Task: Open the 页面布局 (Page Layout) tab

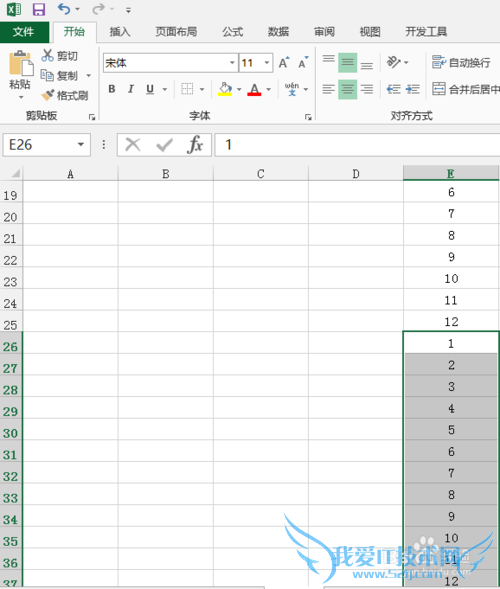Action: (176, 32)
